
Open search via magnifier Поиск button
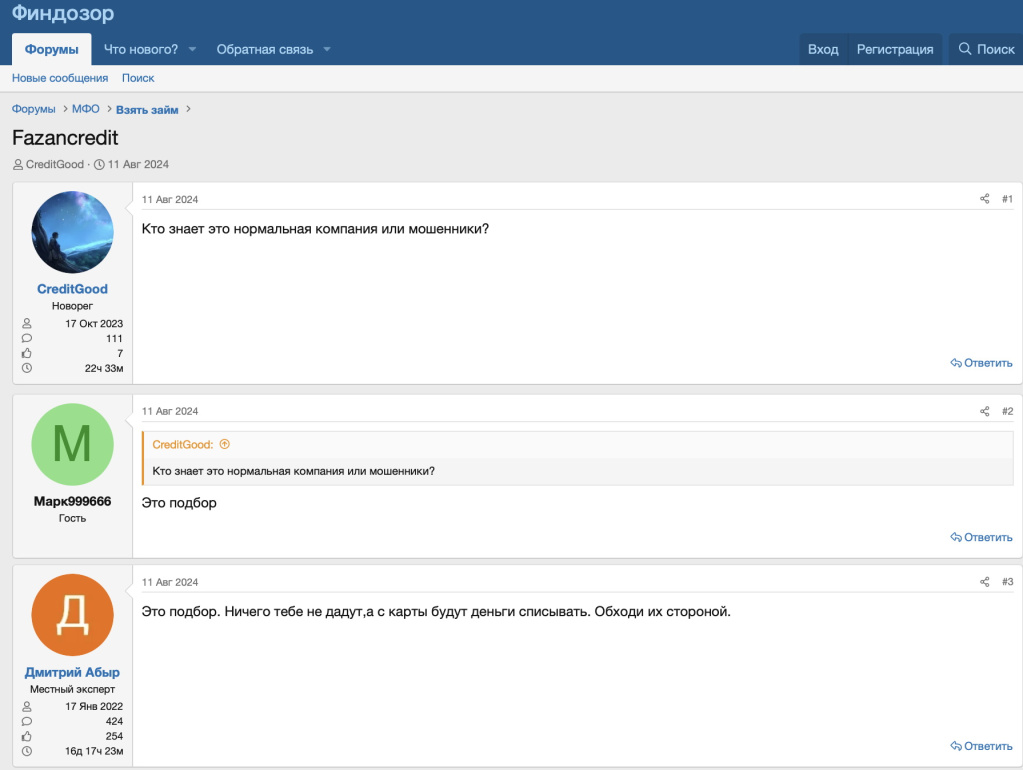986,49
